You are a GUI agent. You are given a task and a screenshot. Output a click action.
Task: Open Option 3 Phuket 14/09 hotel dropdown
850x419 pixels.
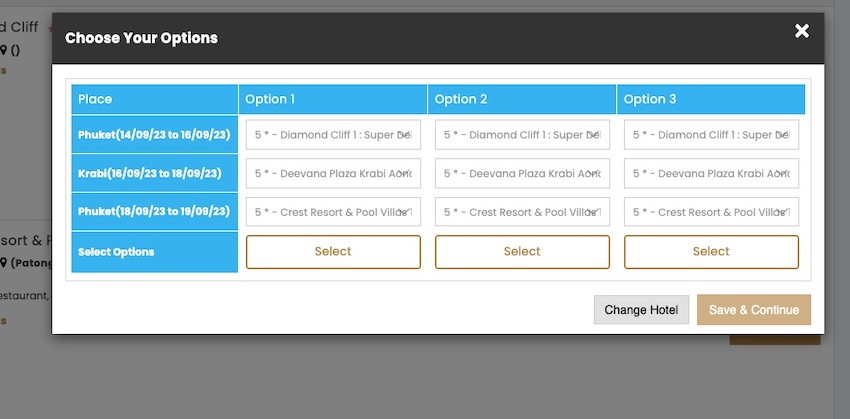[711, 135]
